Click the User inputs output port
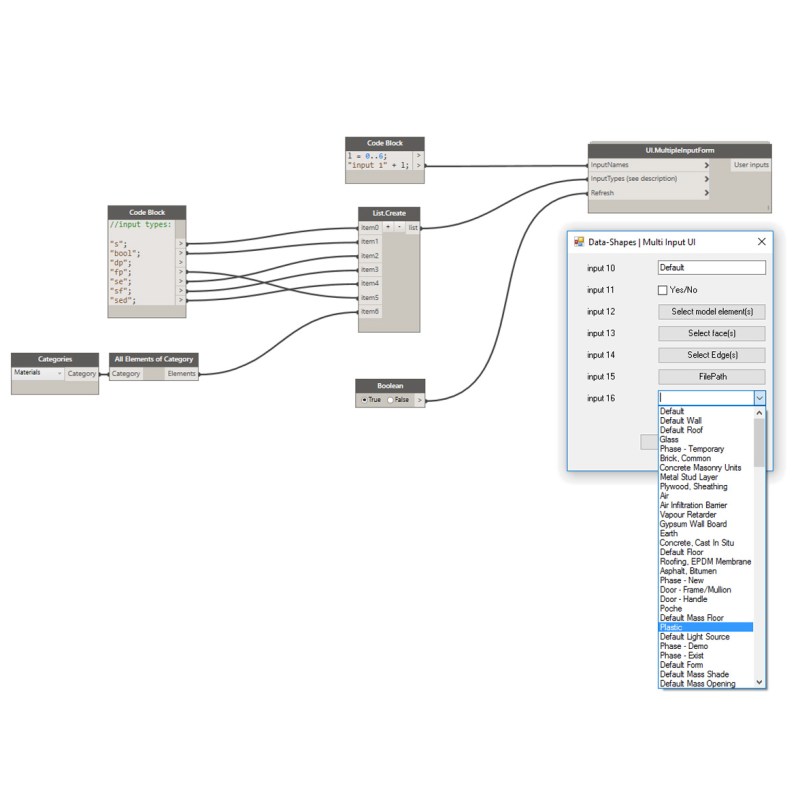Image resolution: width=800 pixels, height=800 pixels. click(x=752, y=164)
